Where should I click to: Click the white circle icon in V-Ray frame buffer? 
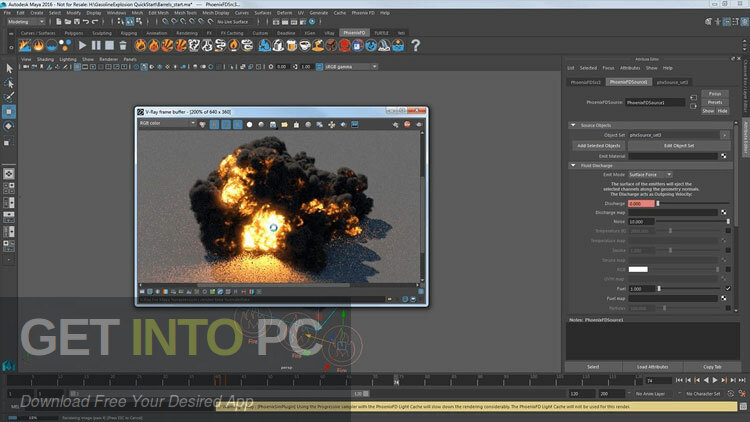point(249,124)
